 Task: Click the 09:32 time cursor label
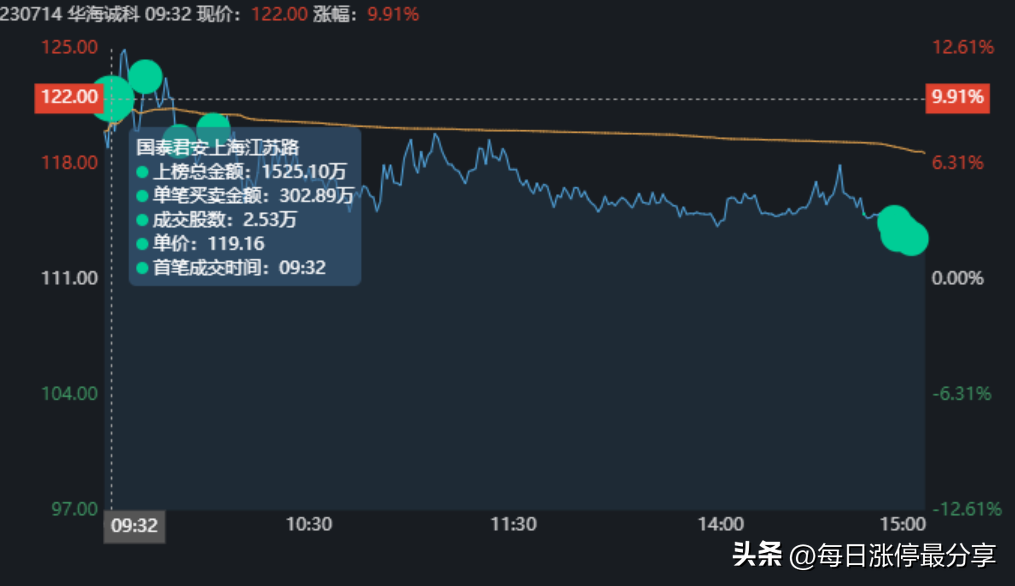tap(135, 526)
